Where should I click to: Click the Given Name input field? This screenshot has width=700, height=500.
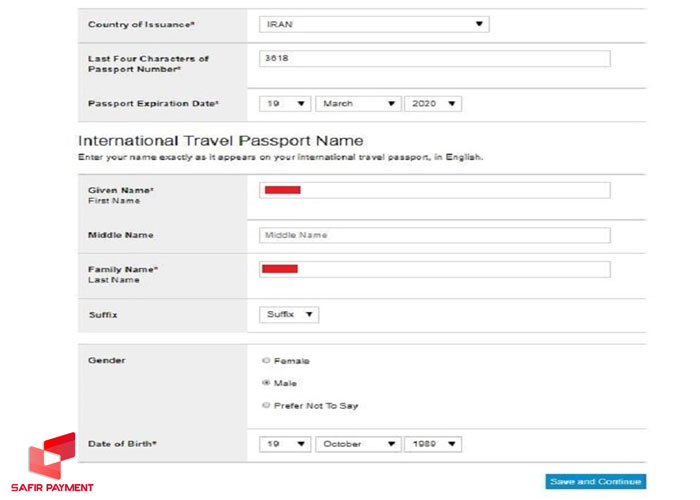(x=434, y=190)
